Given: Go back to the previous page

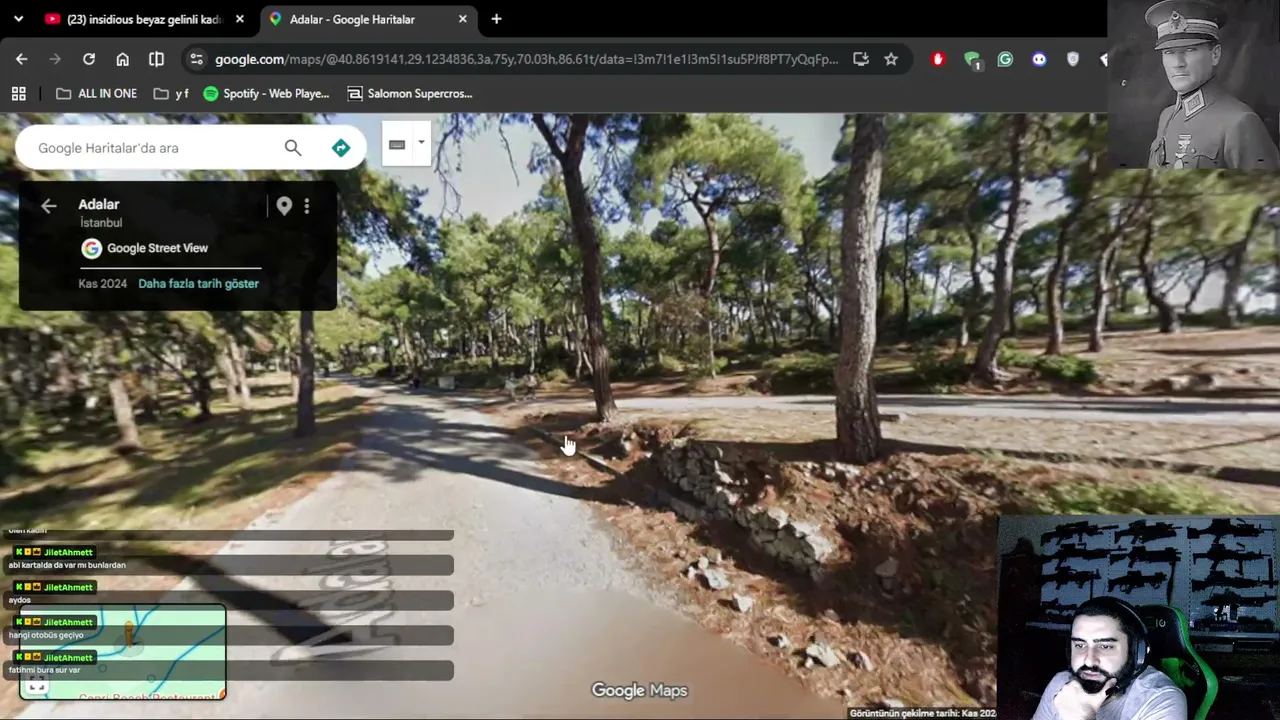Looking at the screenshot, I should [21, 59].
